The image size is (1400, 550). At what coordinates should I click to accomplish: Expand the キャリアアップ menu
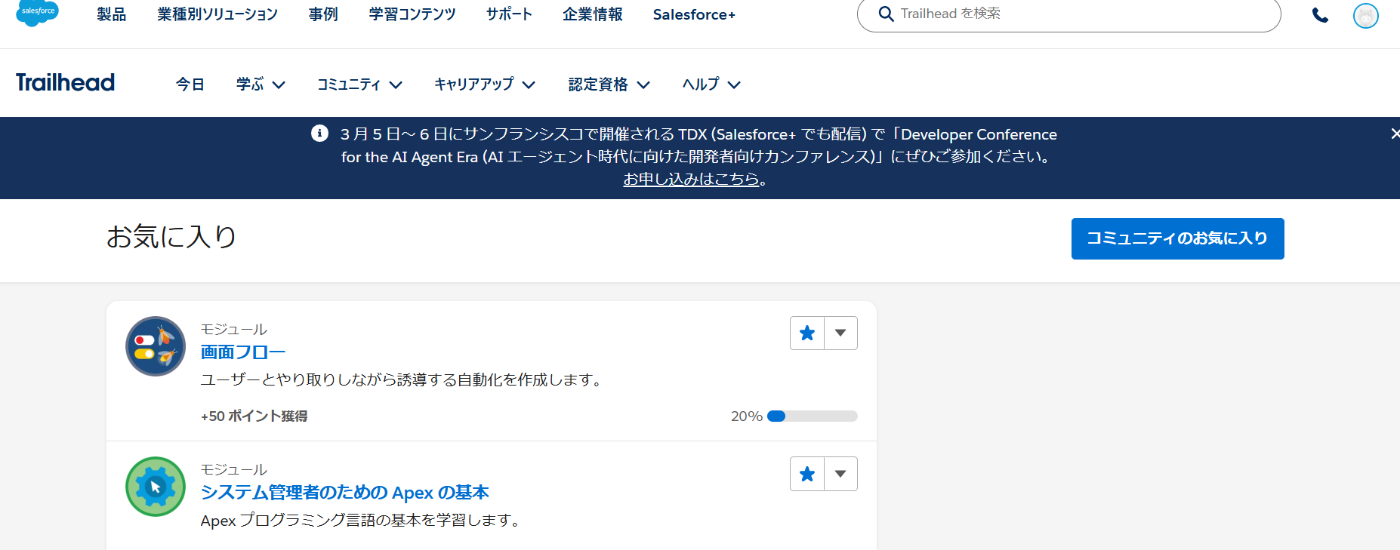coord(485,85)
